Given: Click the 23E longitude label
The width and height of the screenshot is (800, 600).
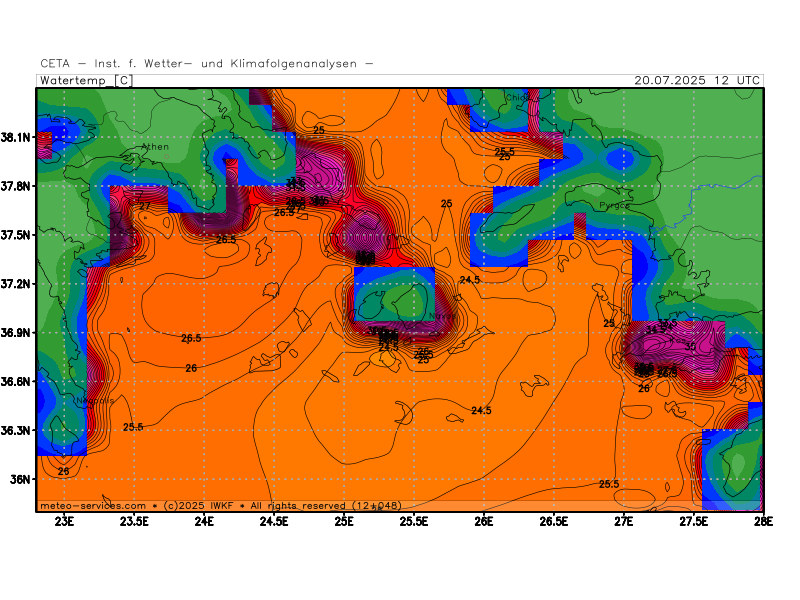Looking at the screenshot, I should tap(64, 521).
